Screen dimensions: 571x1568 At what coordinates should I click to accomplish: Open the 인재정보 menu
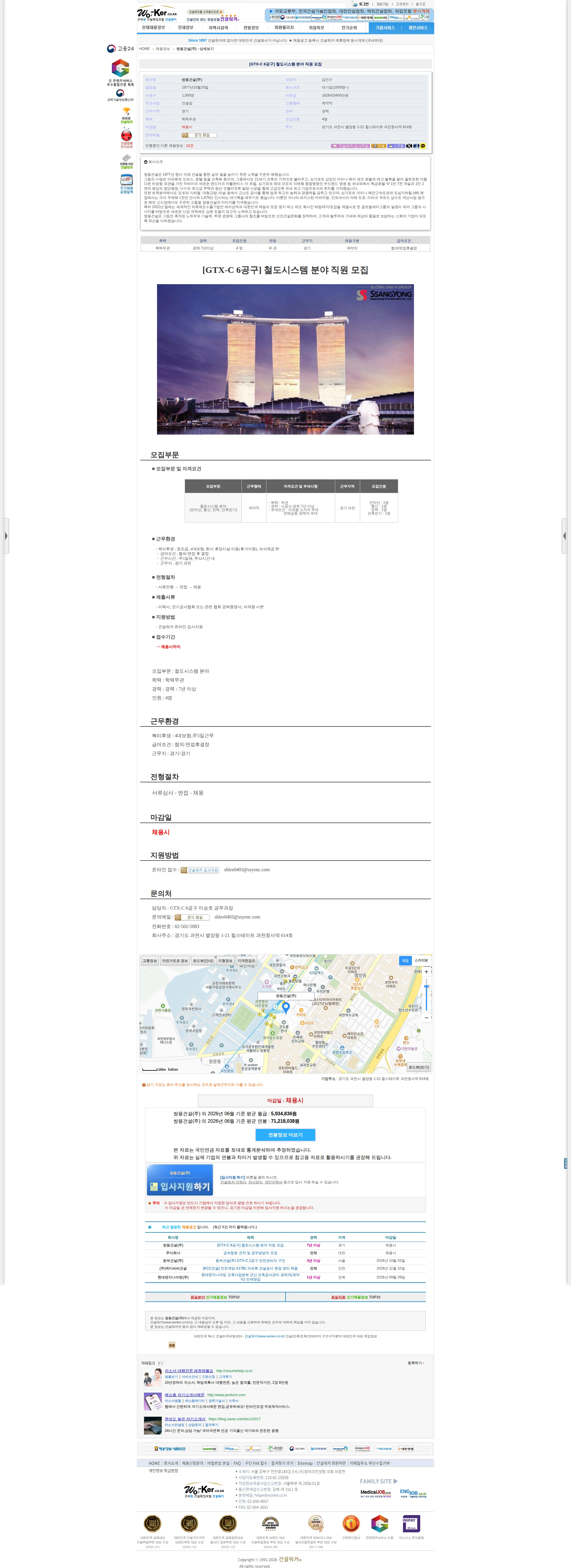point(186,27)
